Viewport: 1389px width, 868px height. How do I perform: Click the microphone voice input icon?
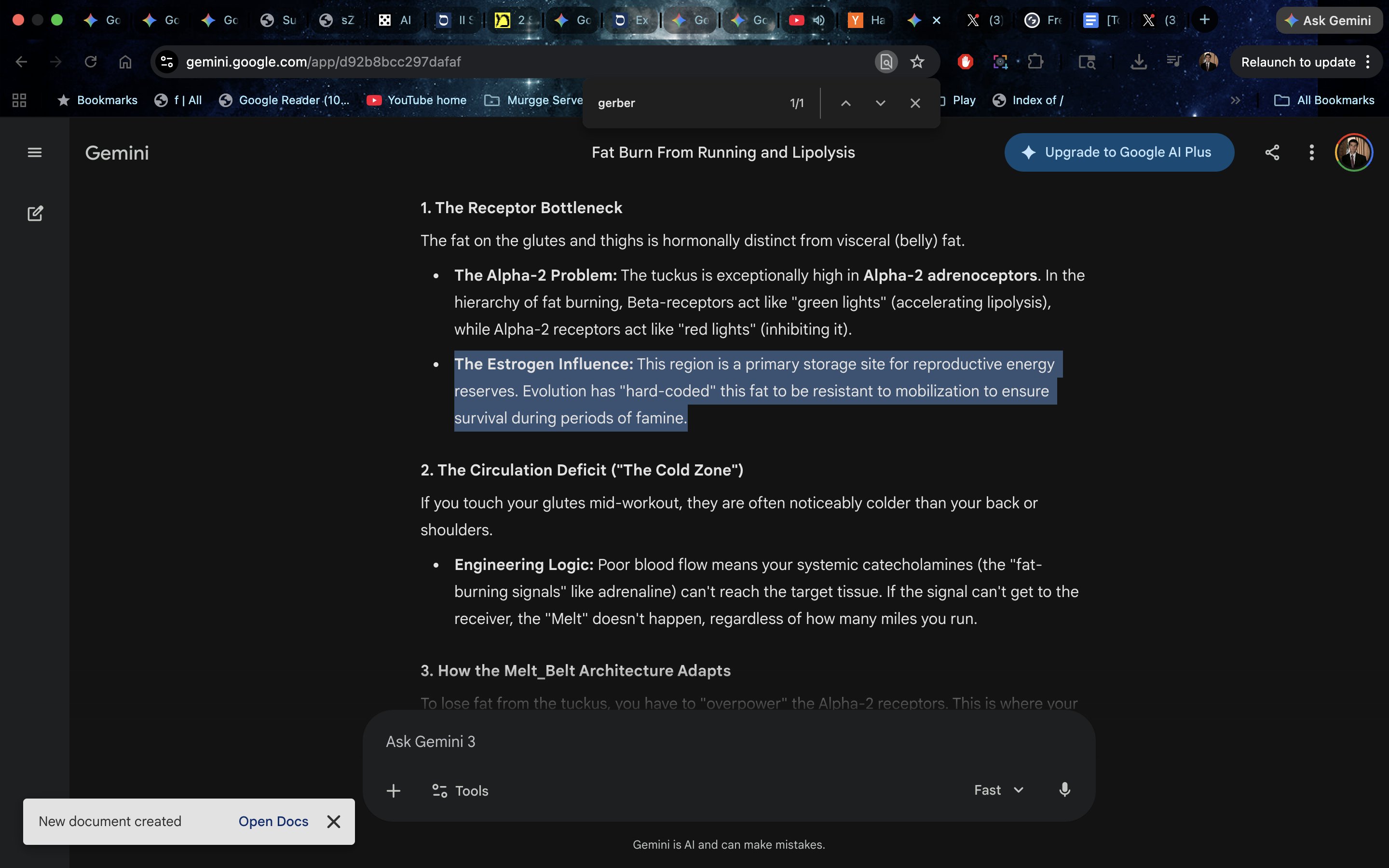1064,790
